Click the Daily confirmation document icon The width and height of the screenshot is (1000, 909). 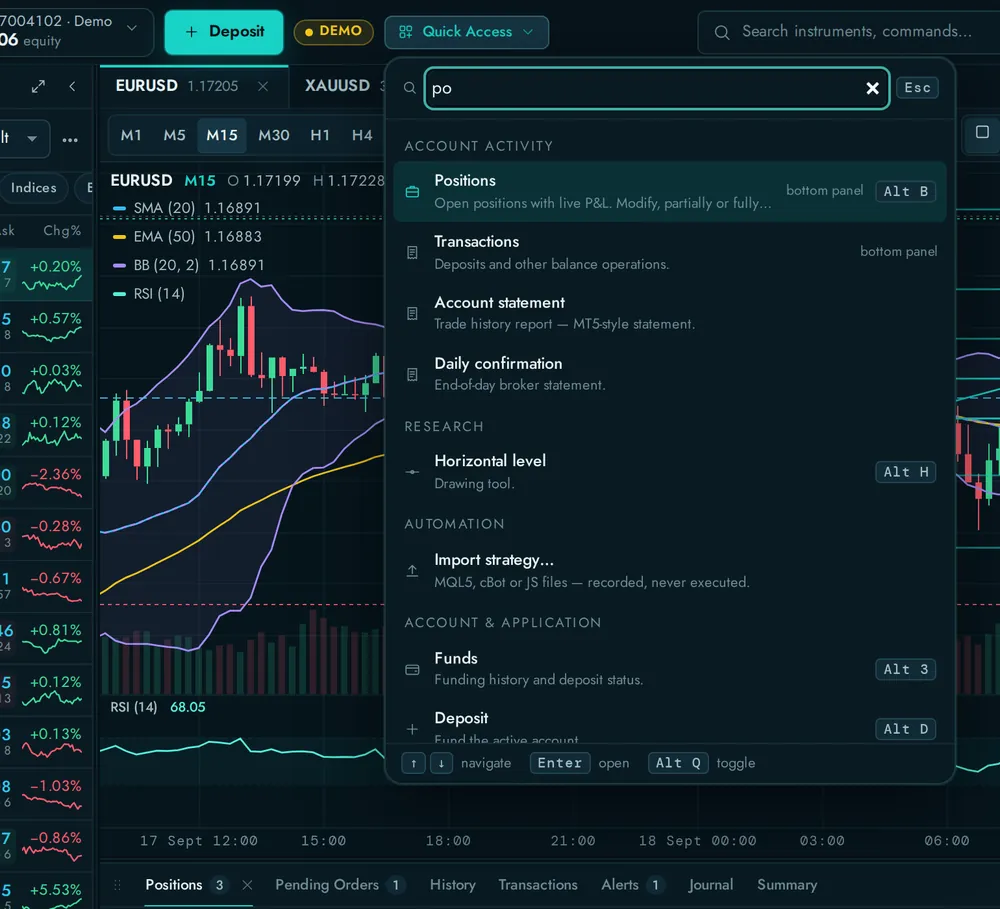point(413,374)
